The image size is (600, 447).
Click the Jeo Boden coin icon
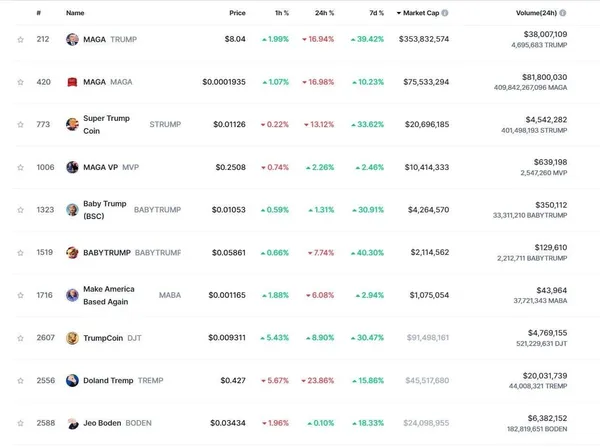[72, 423]
